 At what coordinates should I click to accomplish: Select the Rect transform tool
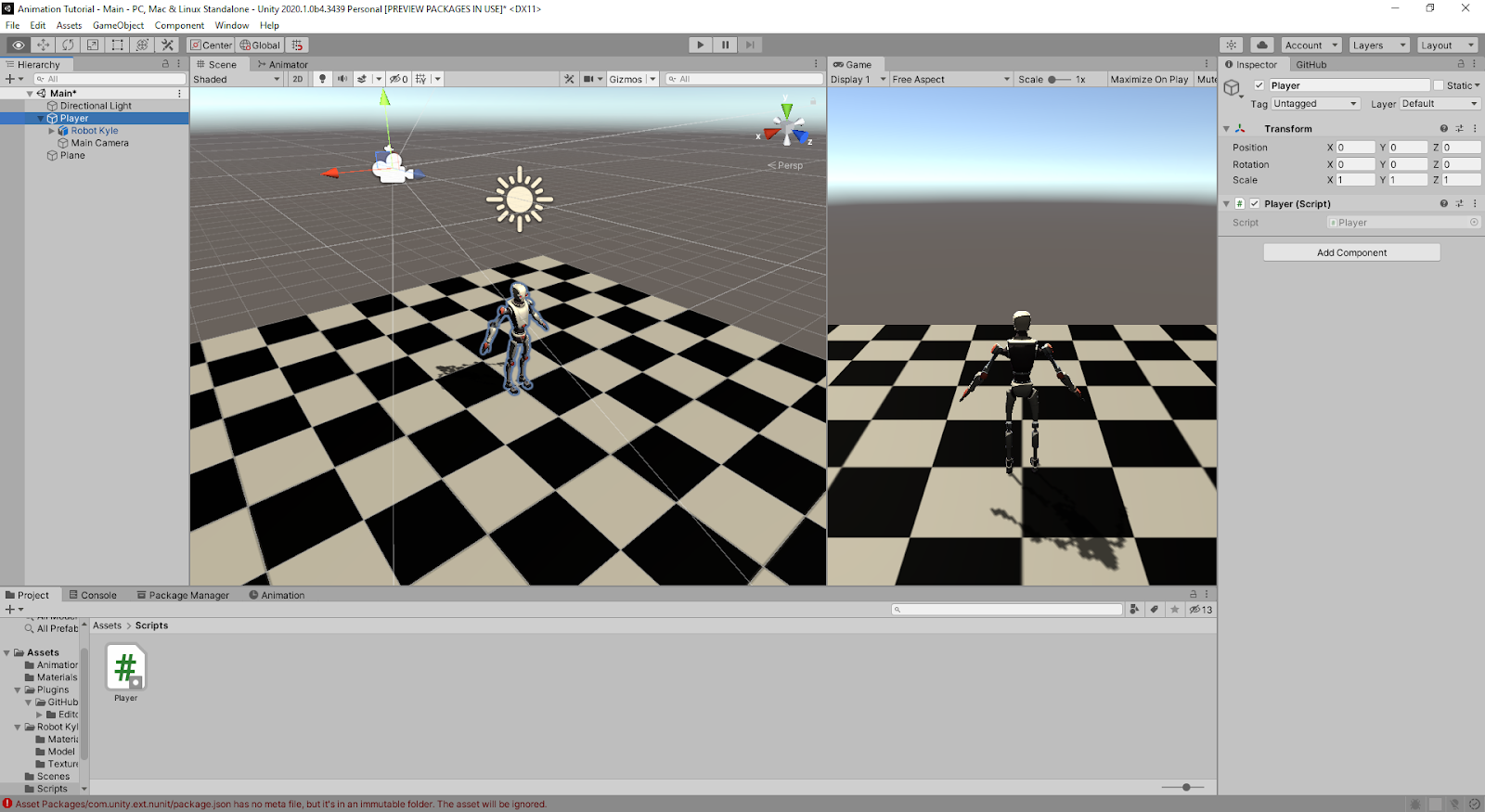(x=117, y=45)
